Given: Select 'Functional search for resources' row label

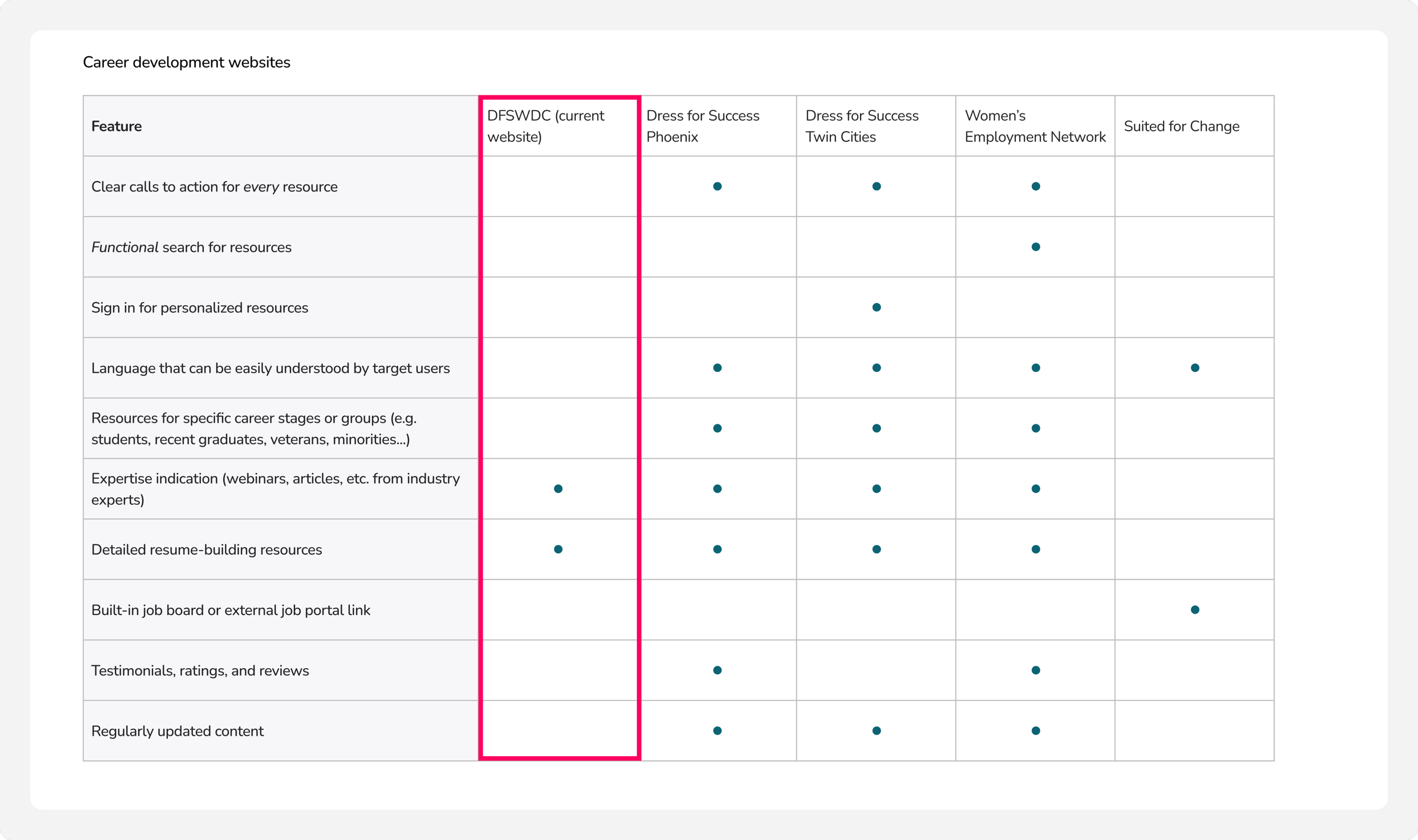Looking at the screenshot, I should coord(191,247).
